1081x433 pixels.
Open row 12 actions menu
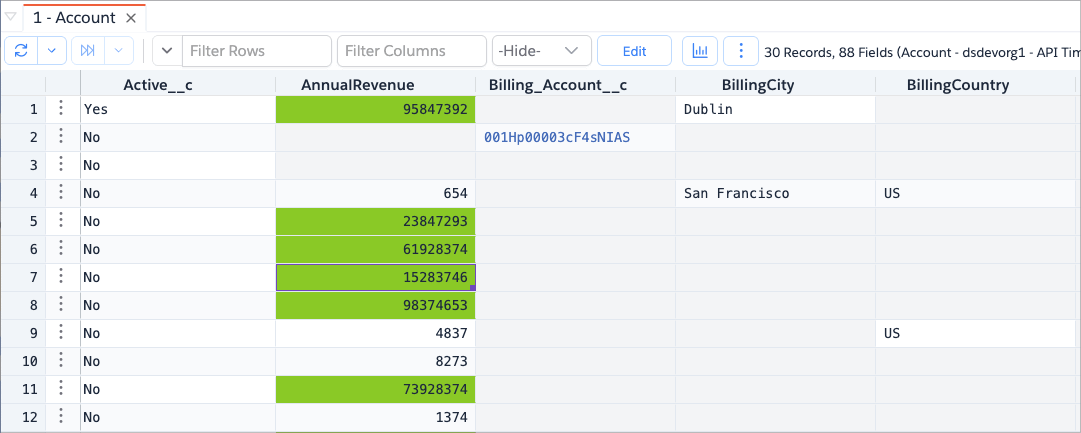click(x=62, y=417)
